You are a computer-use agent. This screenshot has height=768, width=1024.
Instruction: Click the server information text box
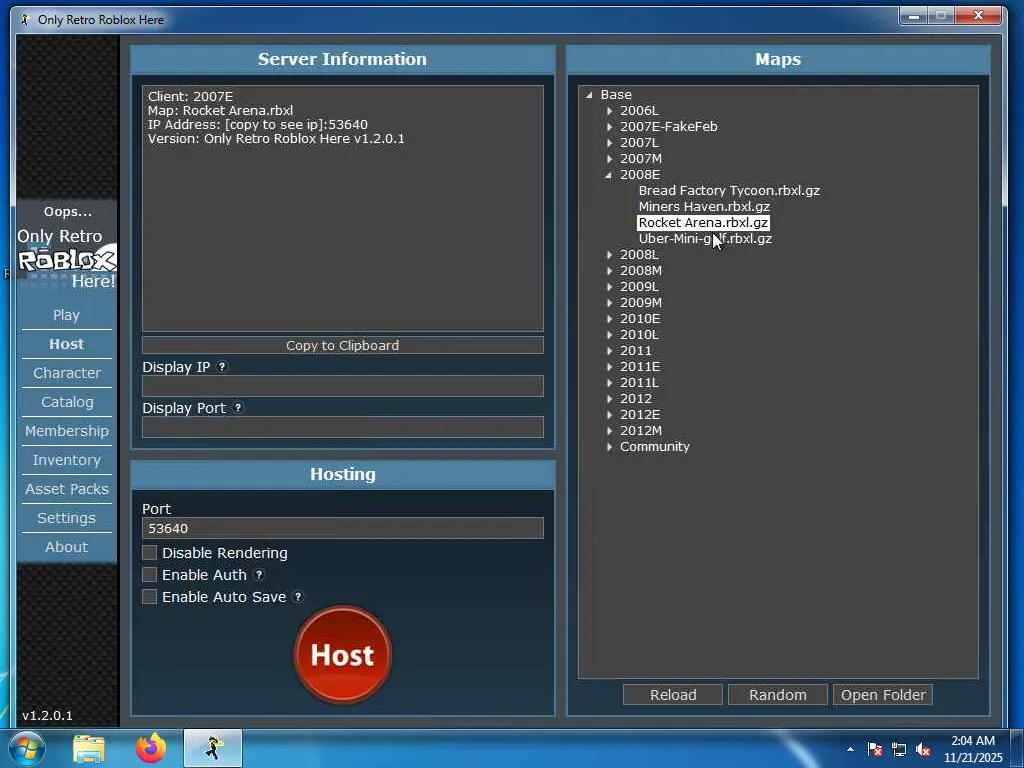pos(343,208)
